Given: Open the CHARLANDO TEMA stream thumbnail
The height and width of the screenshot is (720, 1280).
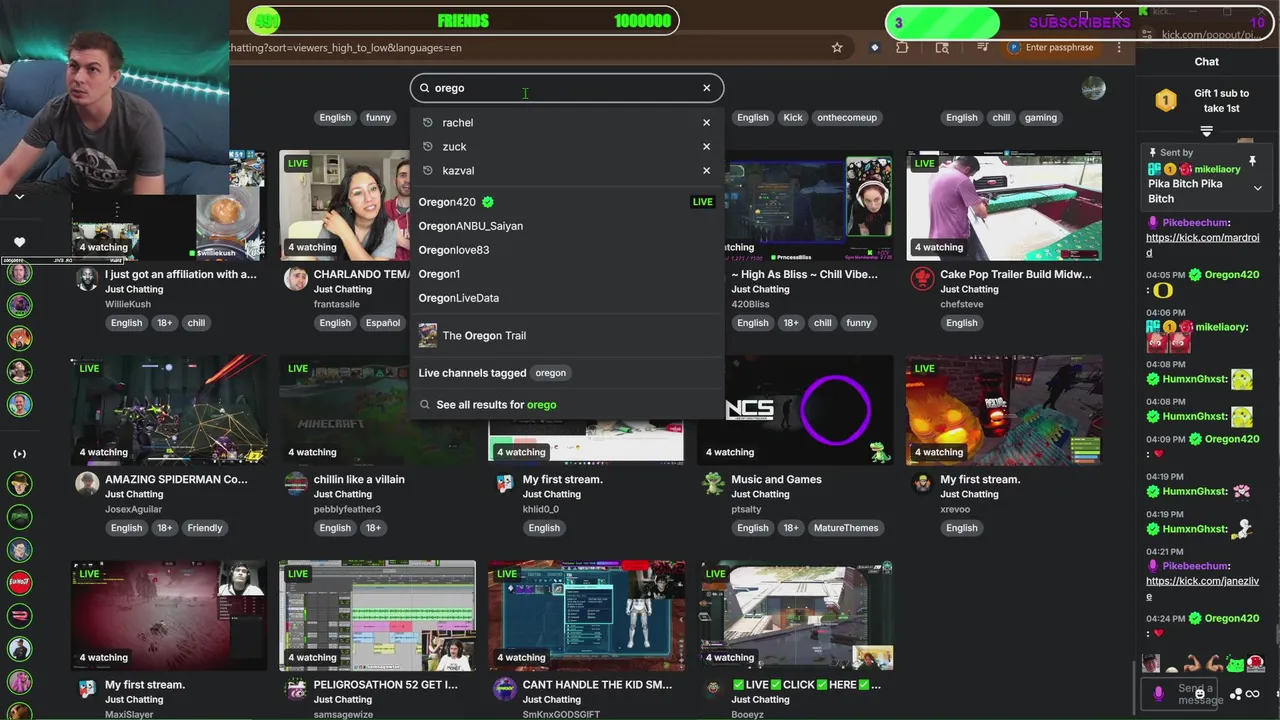Looking at the screenshot, I should [x=377, y=206].
